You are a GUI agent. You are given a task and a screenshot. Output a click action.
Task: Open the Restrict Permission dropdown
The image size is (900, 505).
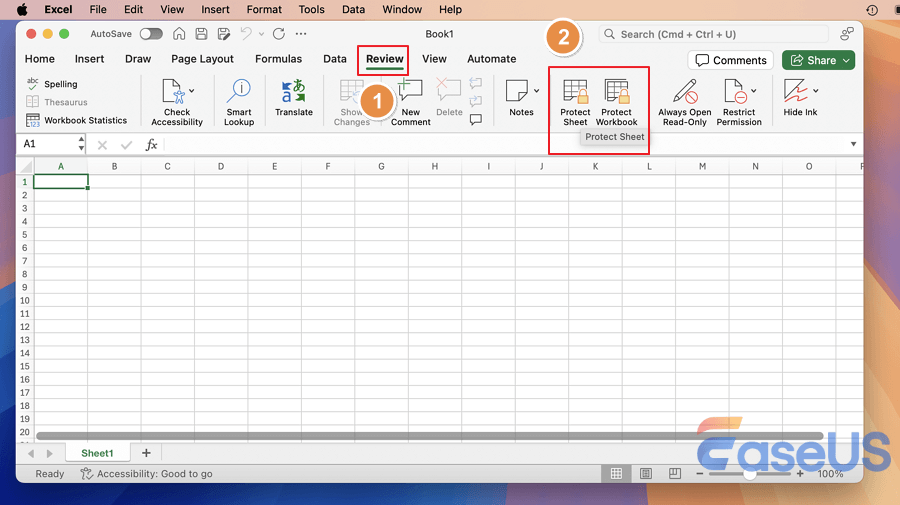point(755,88)
